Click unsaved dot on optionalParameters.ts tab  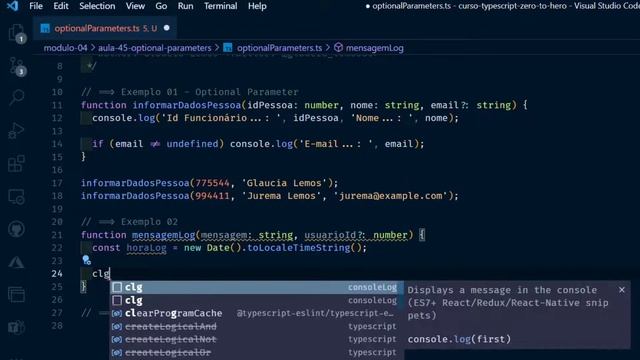(x=167, y=28)
